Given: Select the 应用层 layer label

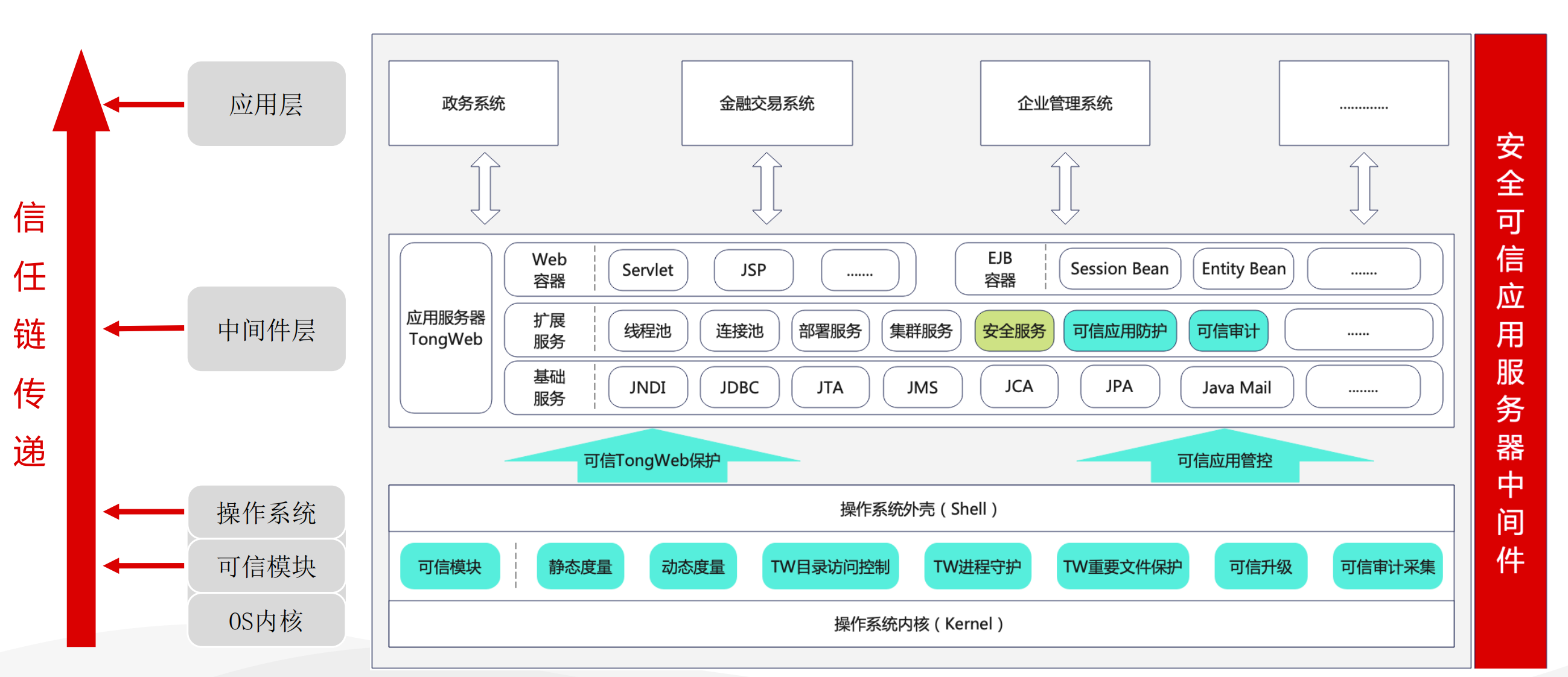Looking at the screenshot, I should pos(267,104).
